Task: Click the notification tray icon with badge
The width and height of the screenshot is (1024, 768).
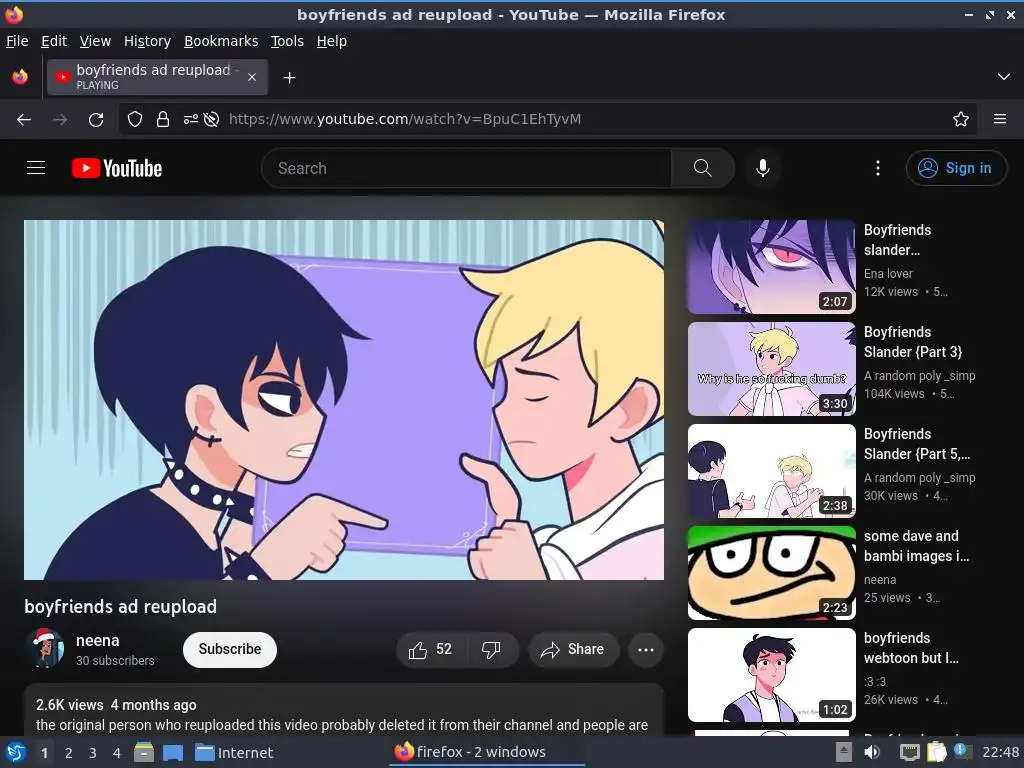Action: point(962,752)
